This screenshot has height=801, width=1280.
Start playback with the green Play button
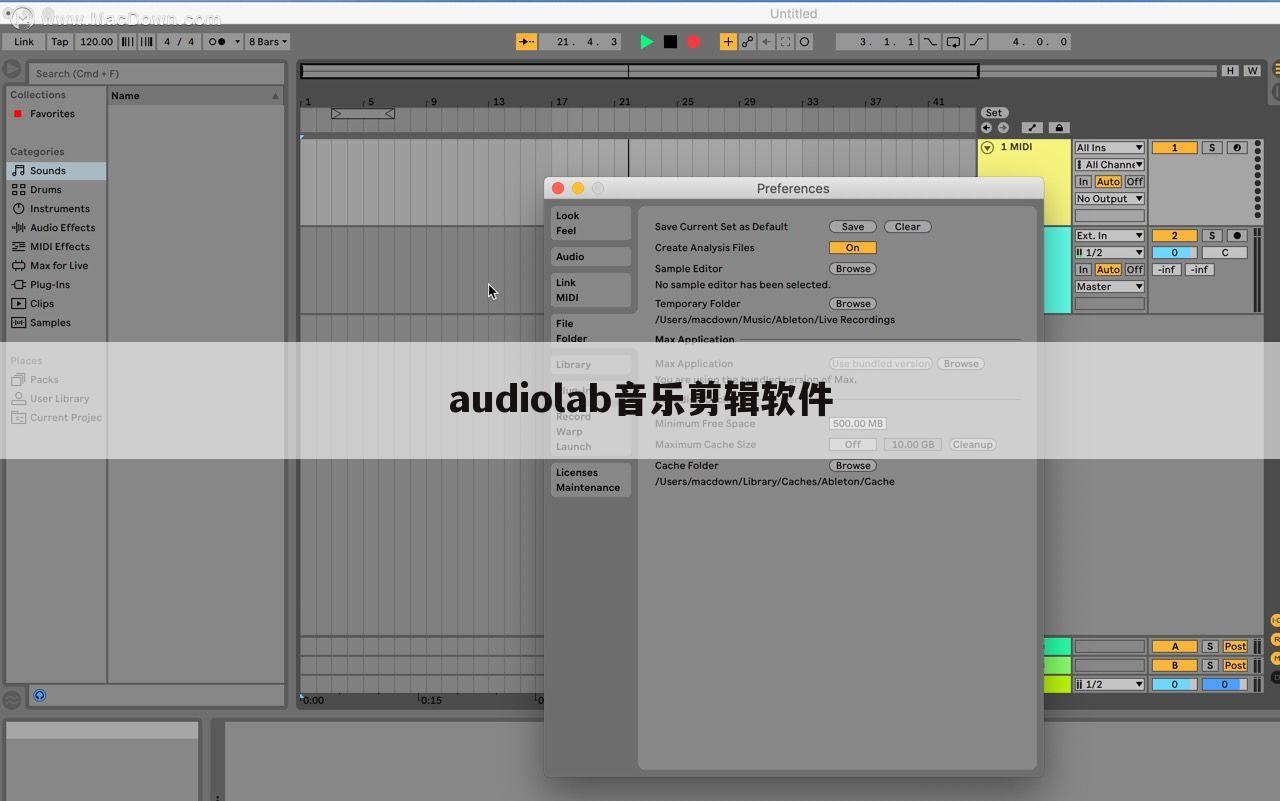[647, 42]
